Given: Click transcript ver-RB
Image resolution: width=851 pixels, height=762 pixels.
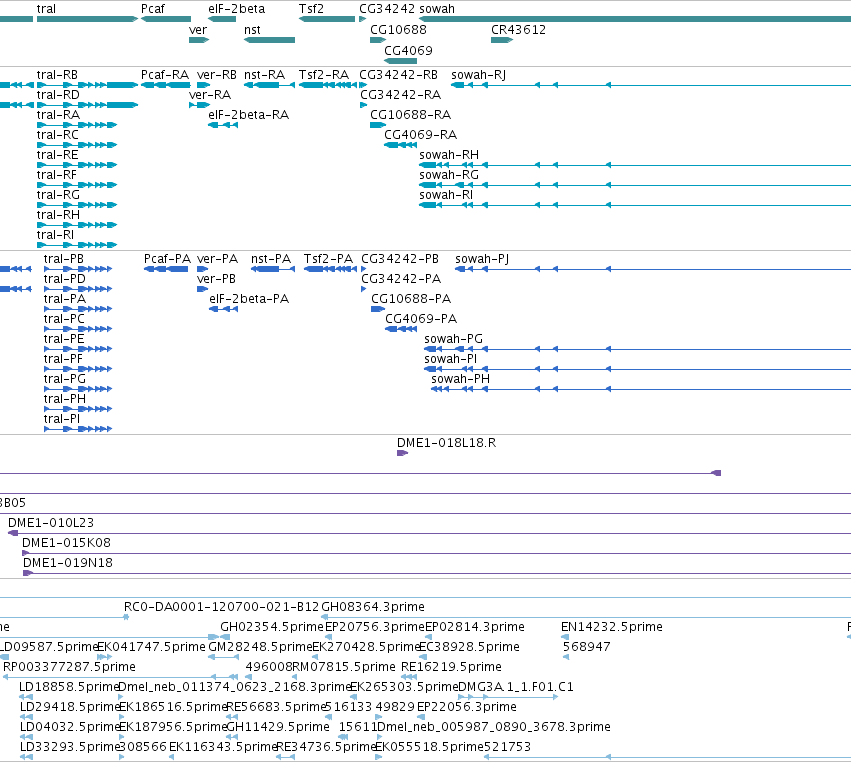Looking at the screenshot, I should coord(217,75).
